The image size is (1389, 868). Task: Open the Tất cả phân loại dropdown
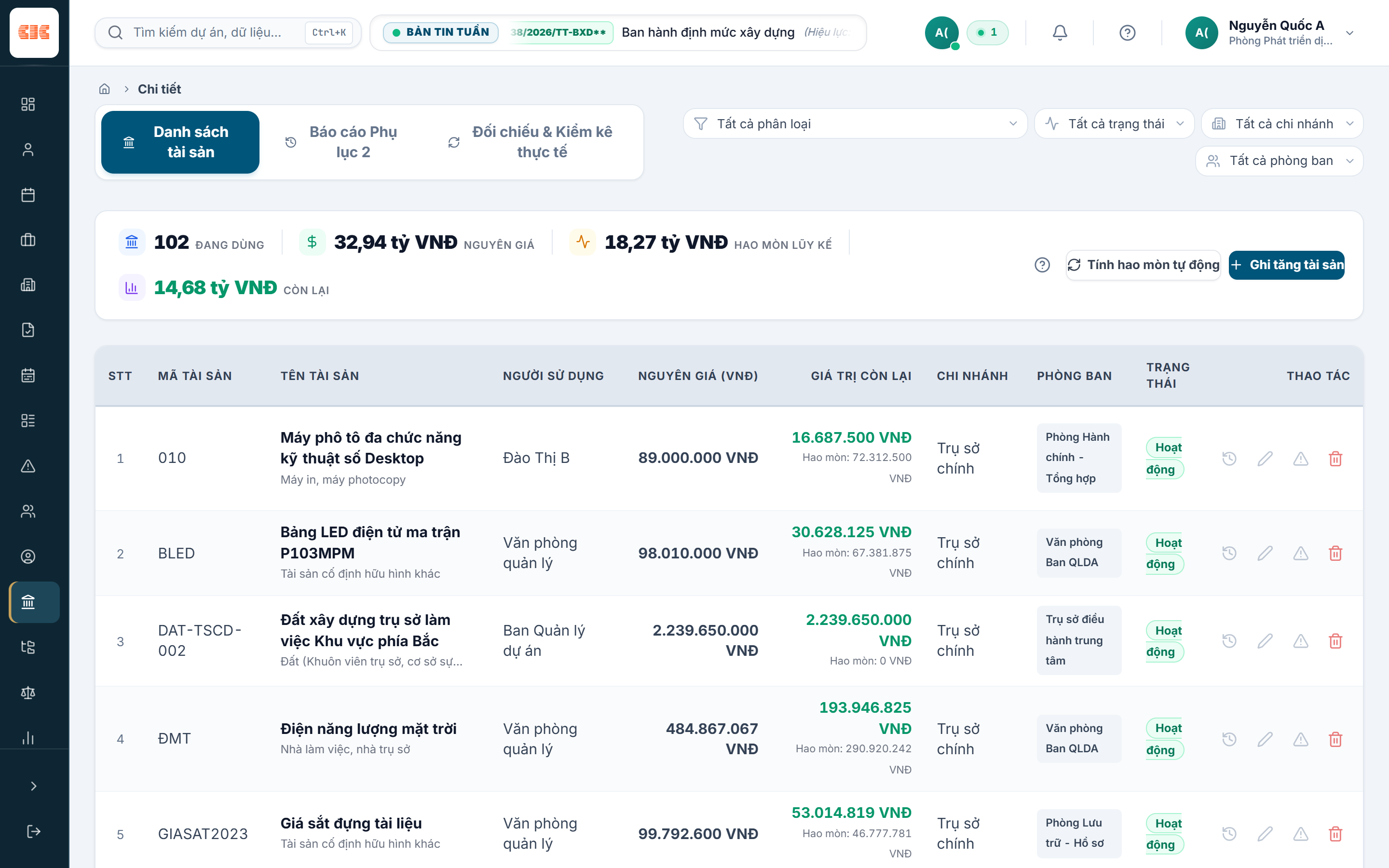tap(855, 124)
